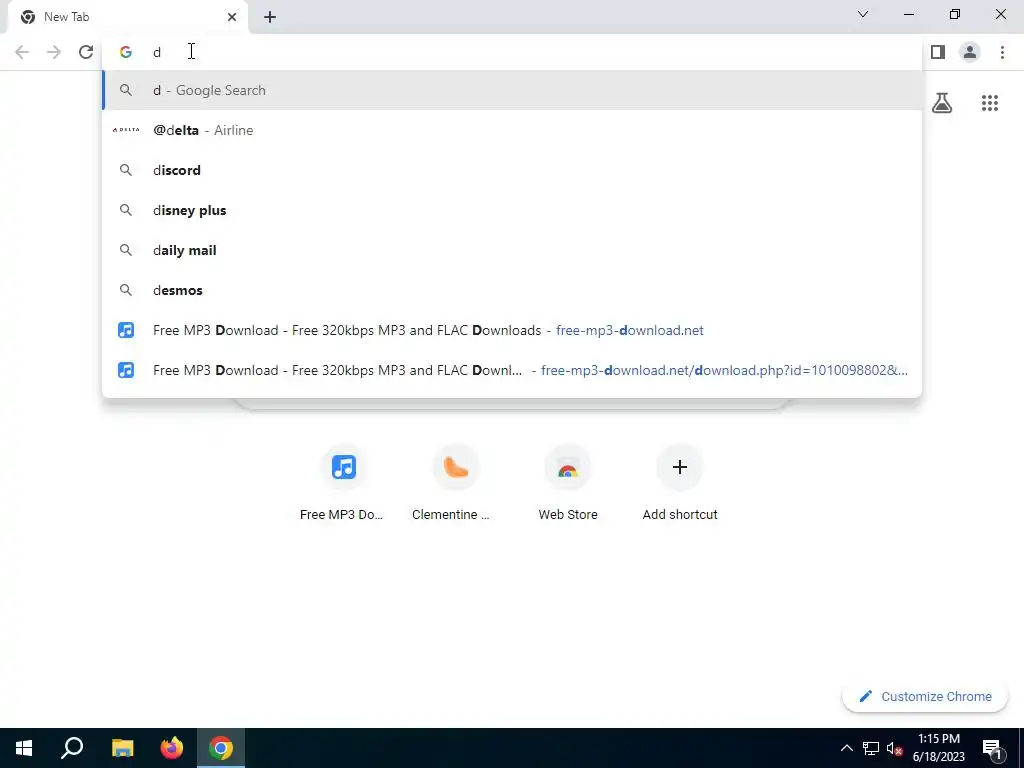
Task: Launch Firefox from the taskbar
Action: 172,748
